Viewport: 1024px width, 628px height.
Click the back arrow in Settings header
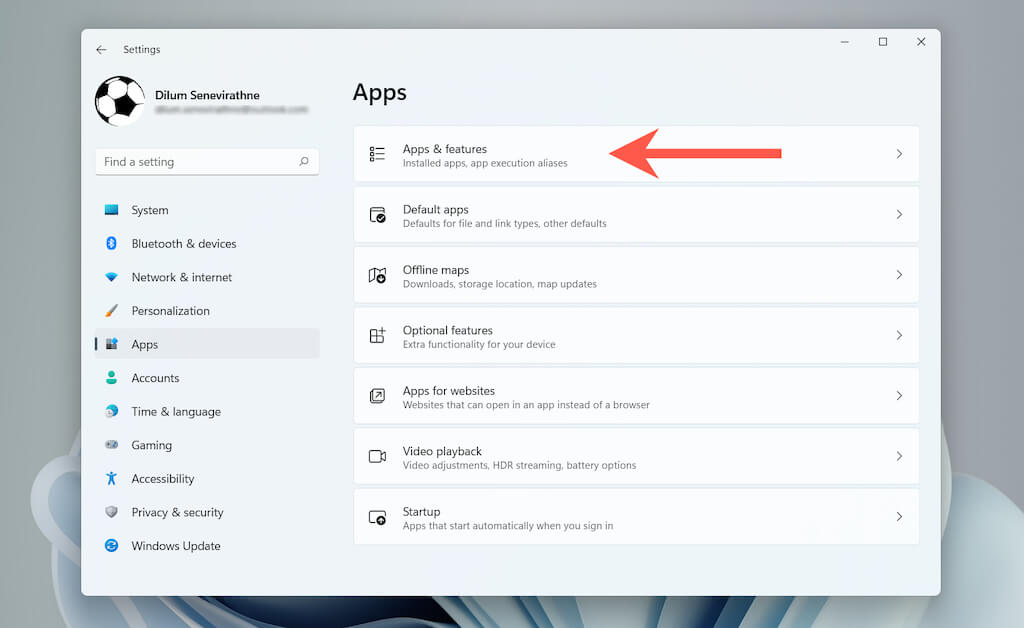pos(101,50)
